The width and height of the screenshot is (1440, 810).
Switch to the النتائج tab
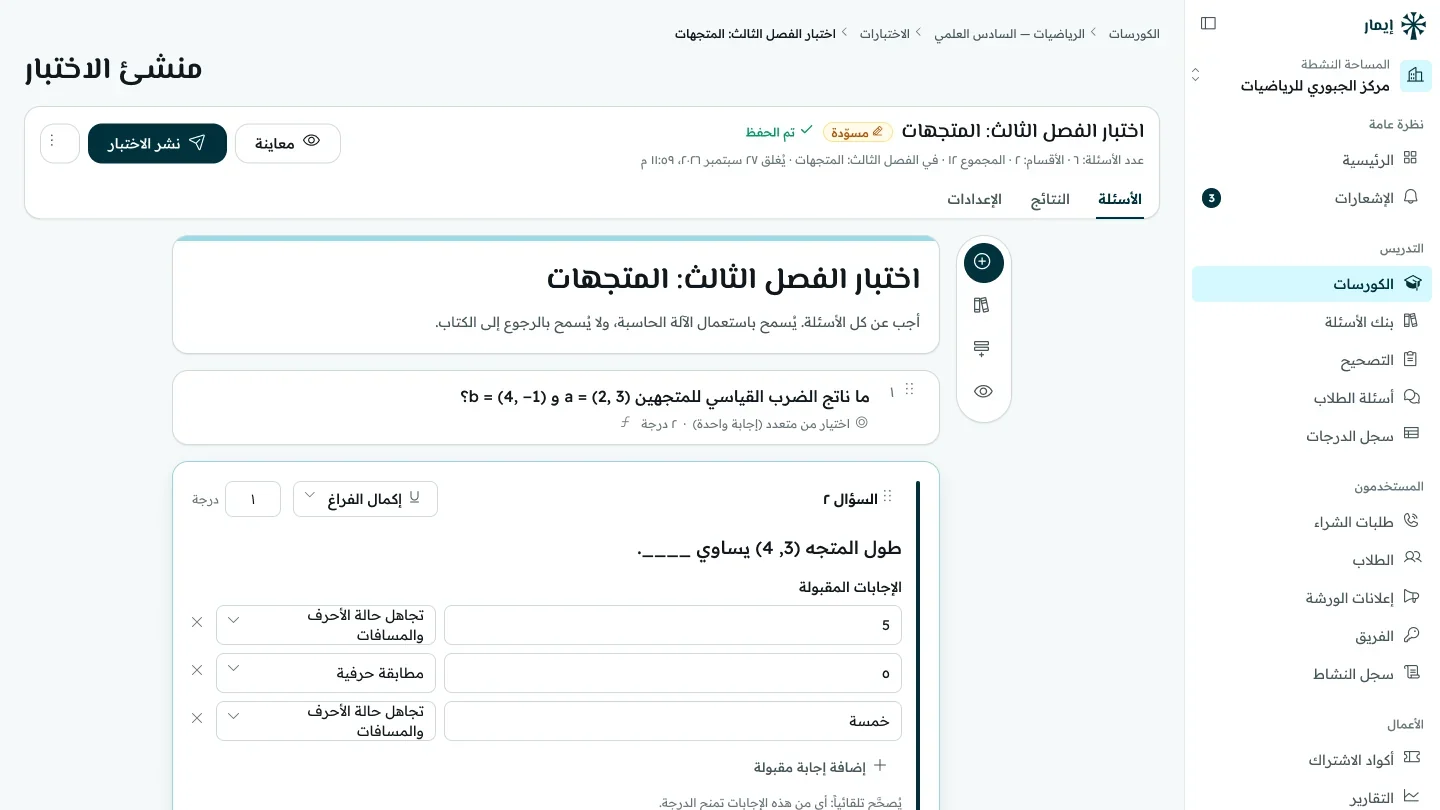tap(1050, 199)
